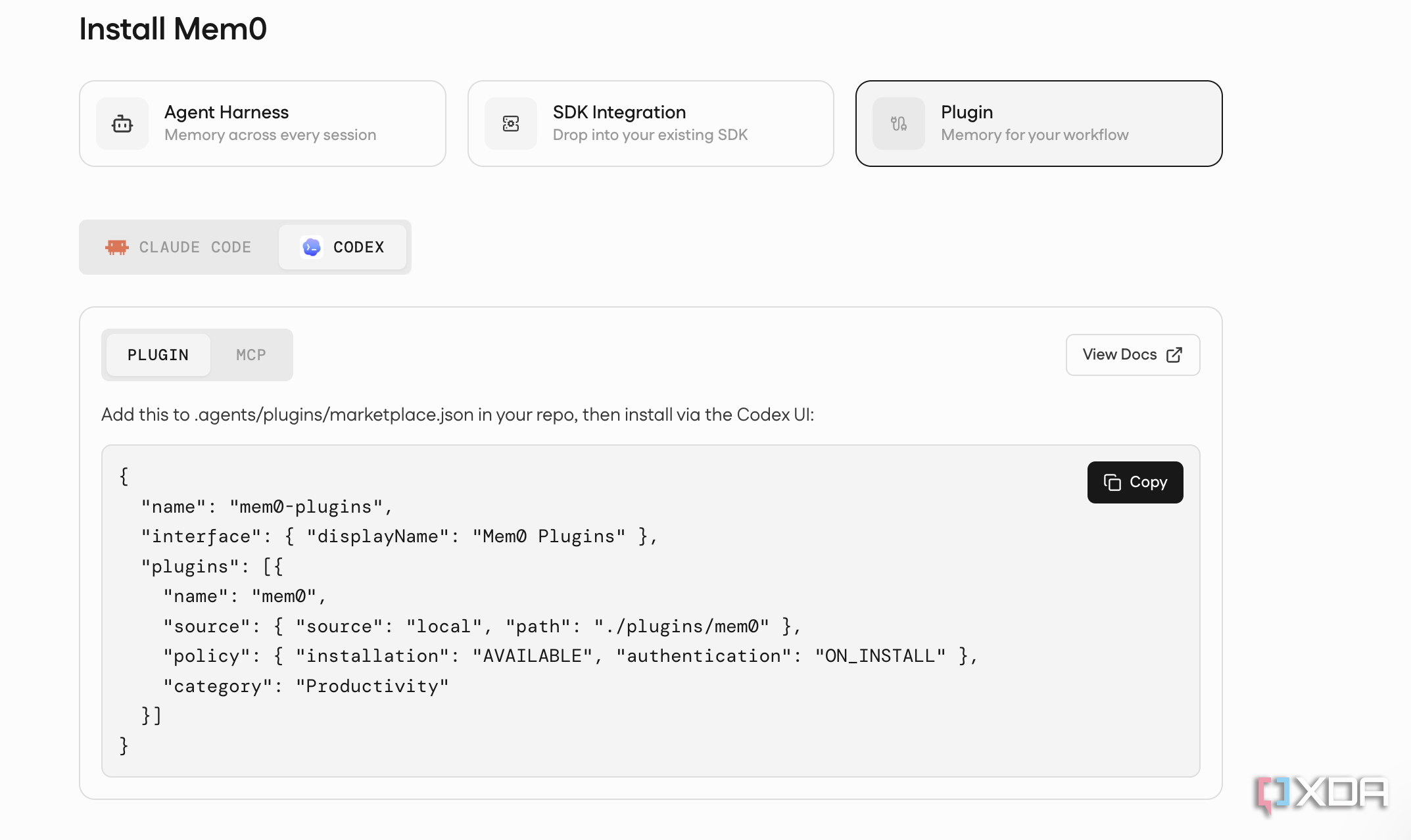
Task: Select the PLUGIN sub-tab
Action: (158, 355)
